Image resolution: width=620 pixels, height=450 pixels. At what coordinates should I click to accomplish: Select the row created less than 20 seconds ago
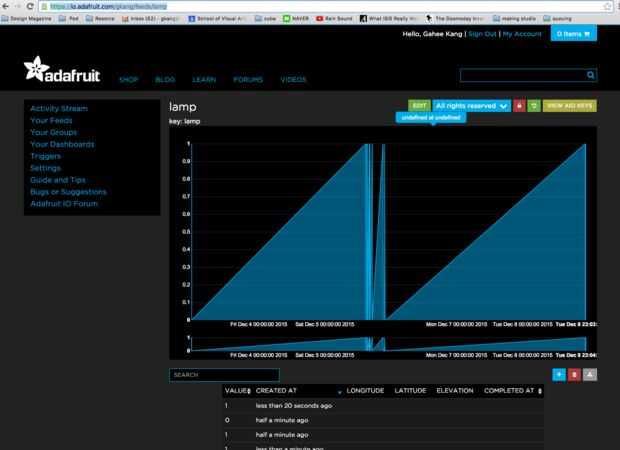[383, 405]
